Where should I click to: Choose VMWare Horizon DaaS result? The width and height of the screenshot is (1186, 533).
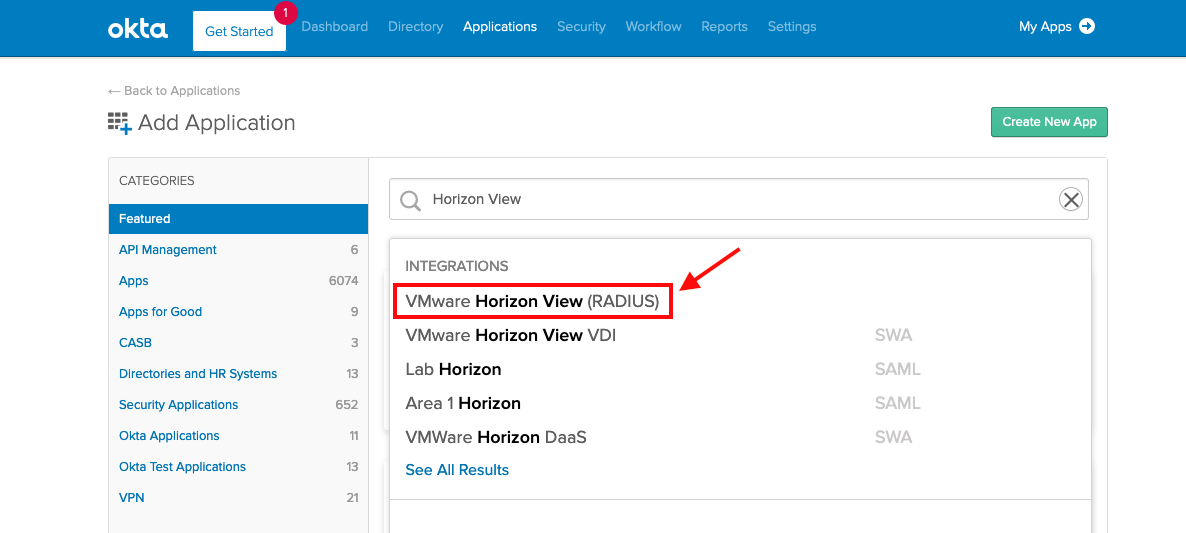pos(496,437)
